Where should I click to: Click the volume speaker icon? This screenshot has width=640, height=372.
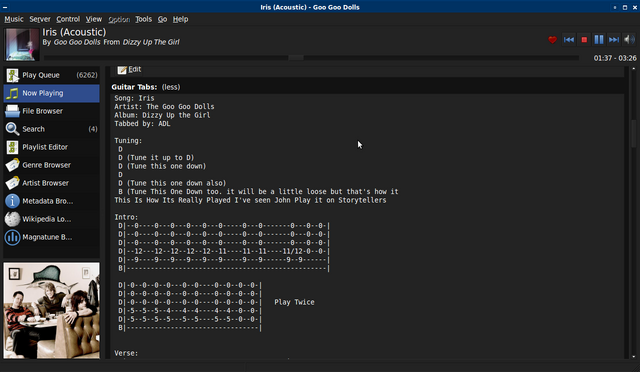629,40
